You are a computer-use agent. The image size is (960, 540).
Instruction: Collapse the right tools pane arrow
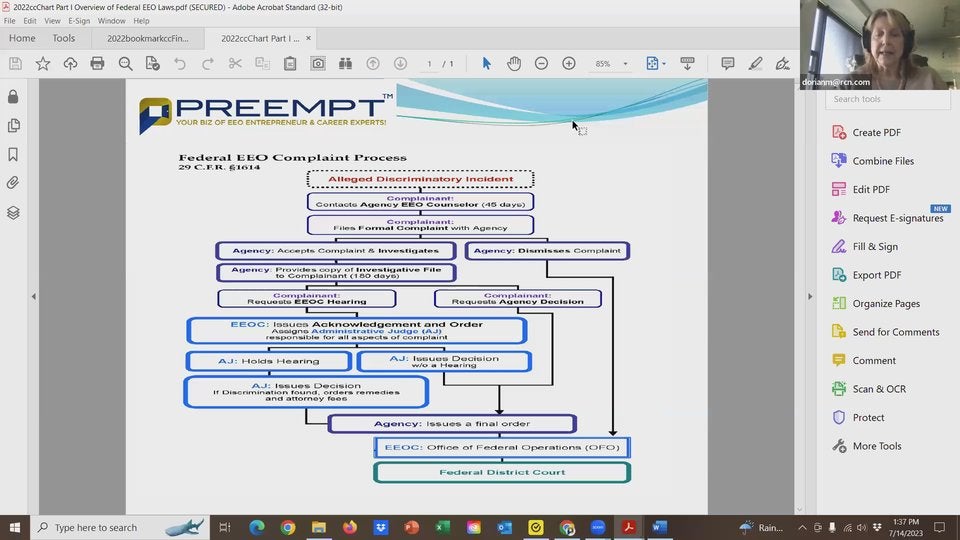(x=810, y=297)
